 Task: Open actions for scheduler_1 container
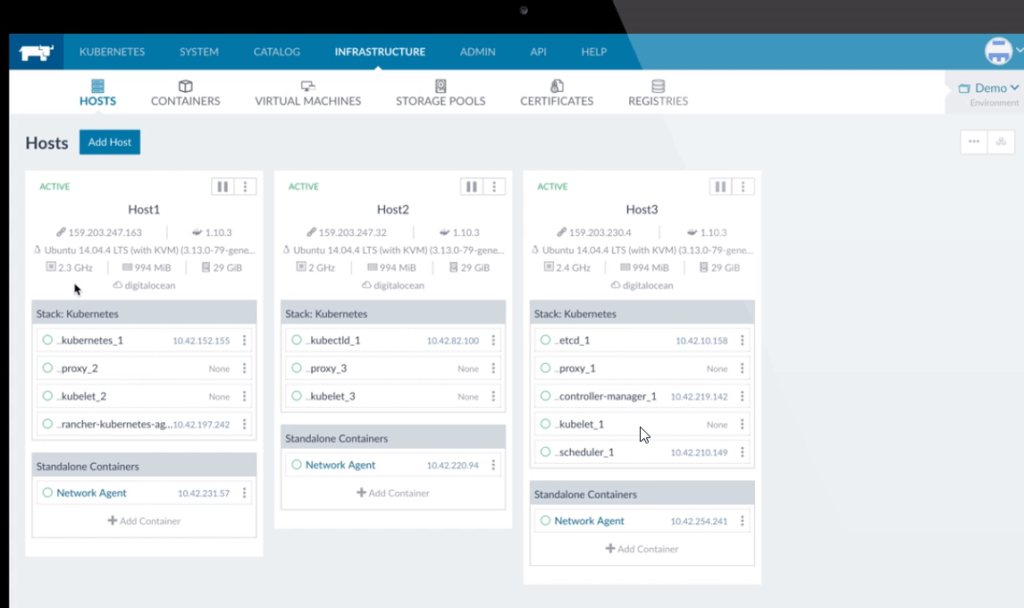coord(742,452)
